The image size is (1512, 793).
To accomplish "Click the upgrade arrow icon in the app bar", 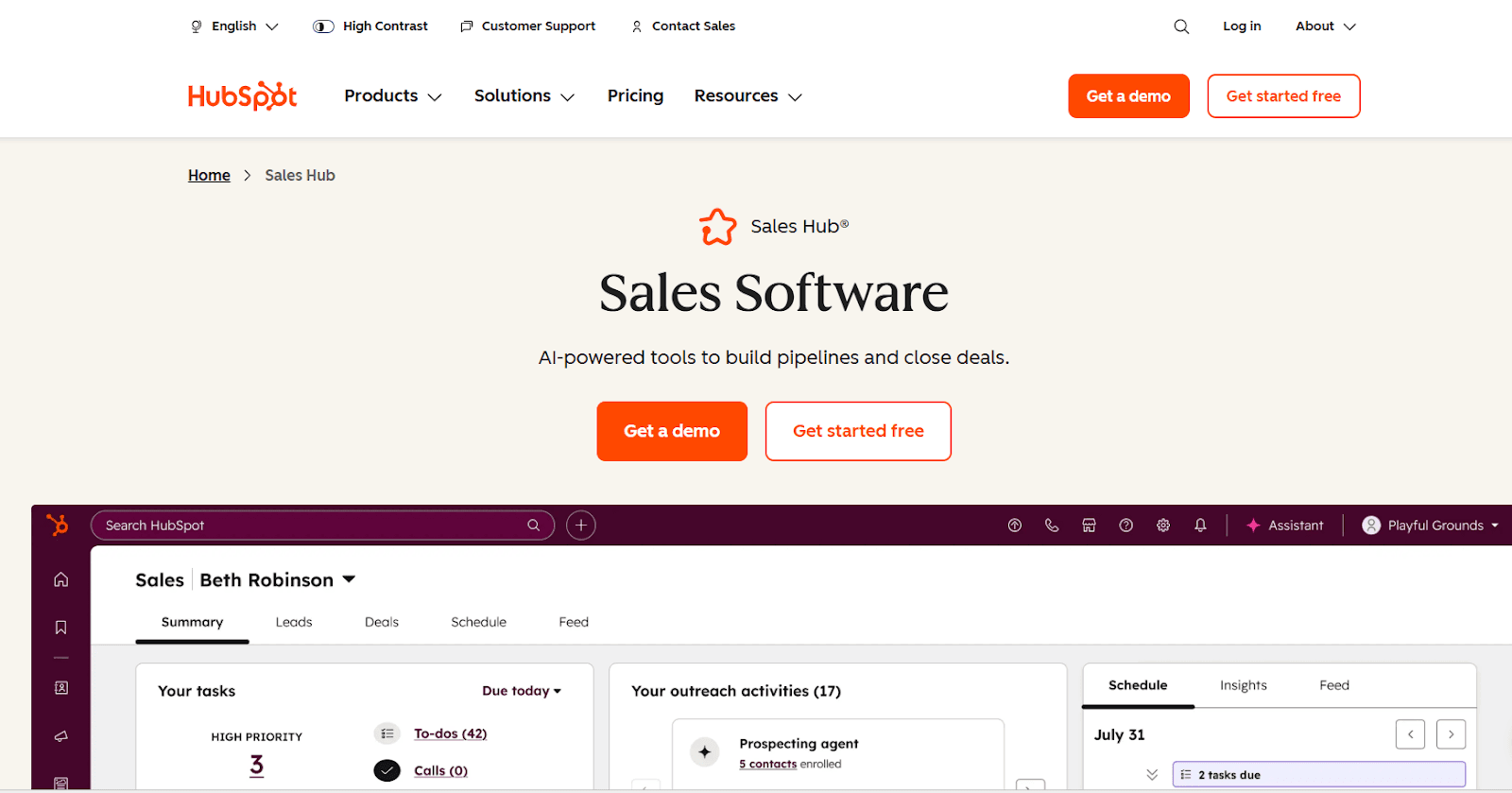I will click(x=1015, y=526).
